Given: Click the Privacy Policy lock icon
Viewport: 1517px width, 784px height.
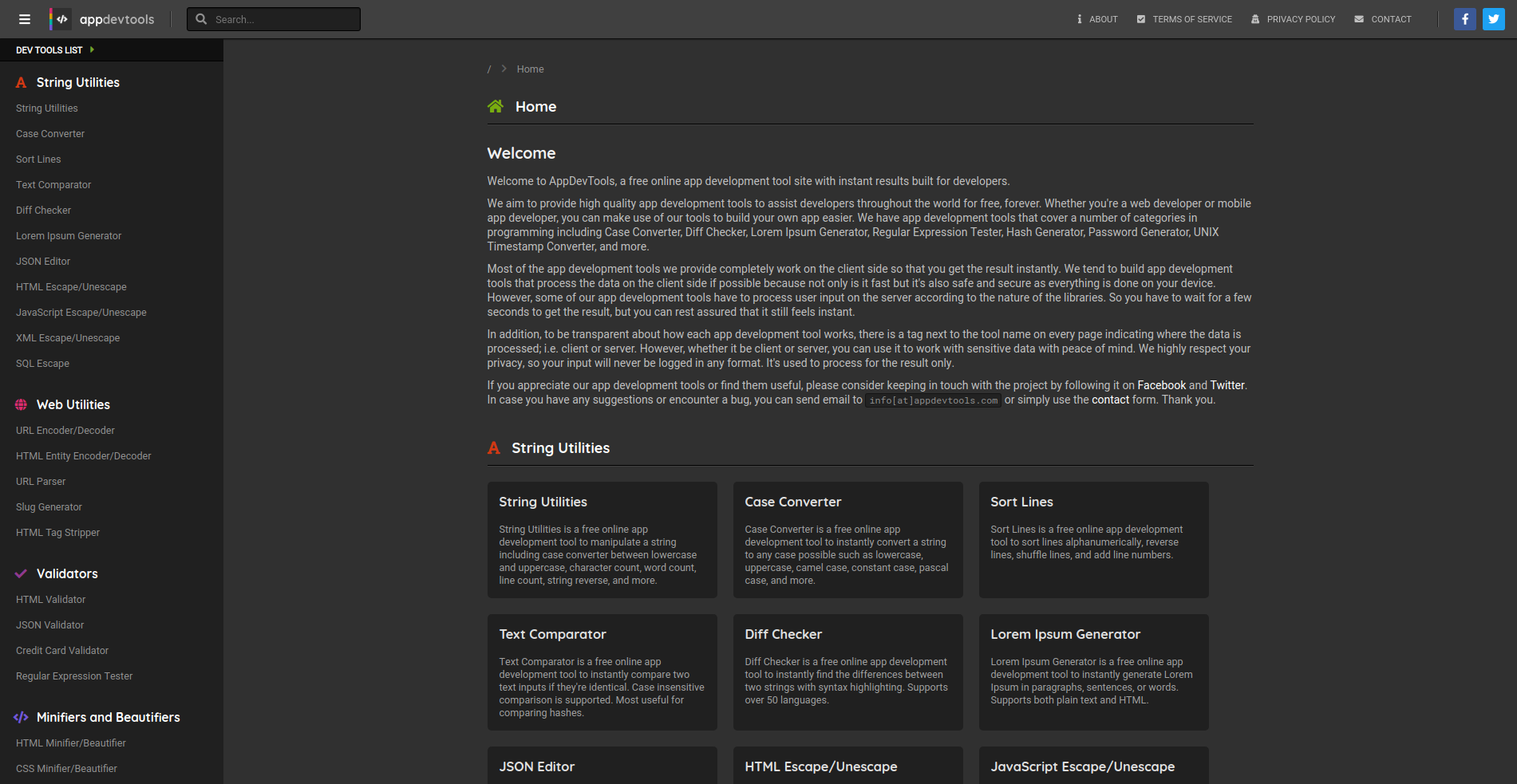Looking at the screenshot, I should pyautogui.click(x=1255, y=19).
